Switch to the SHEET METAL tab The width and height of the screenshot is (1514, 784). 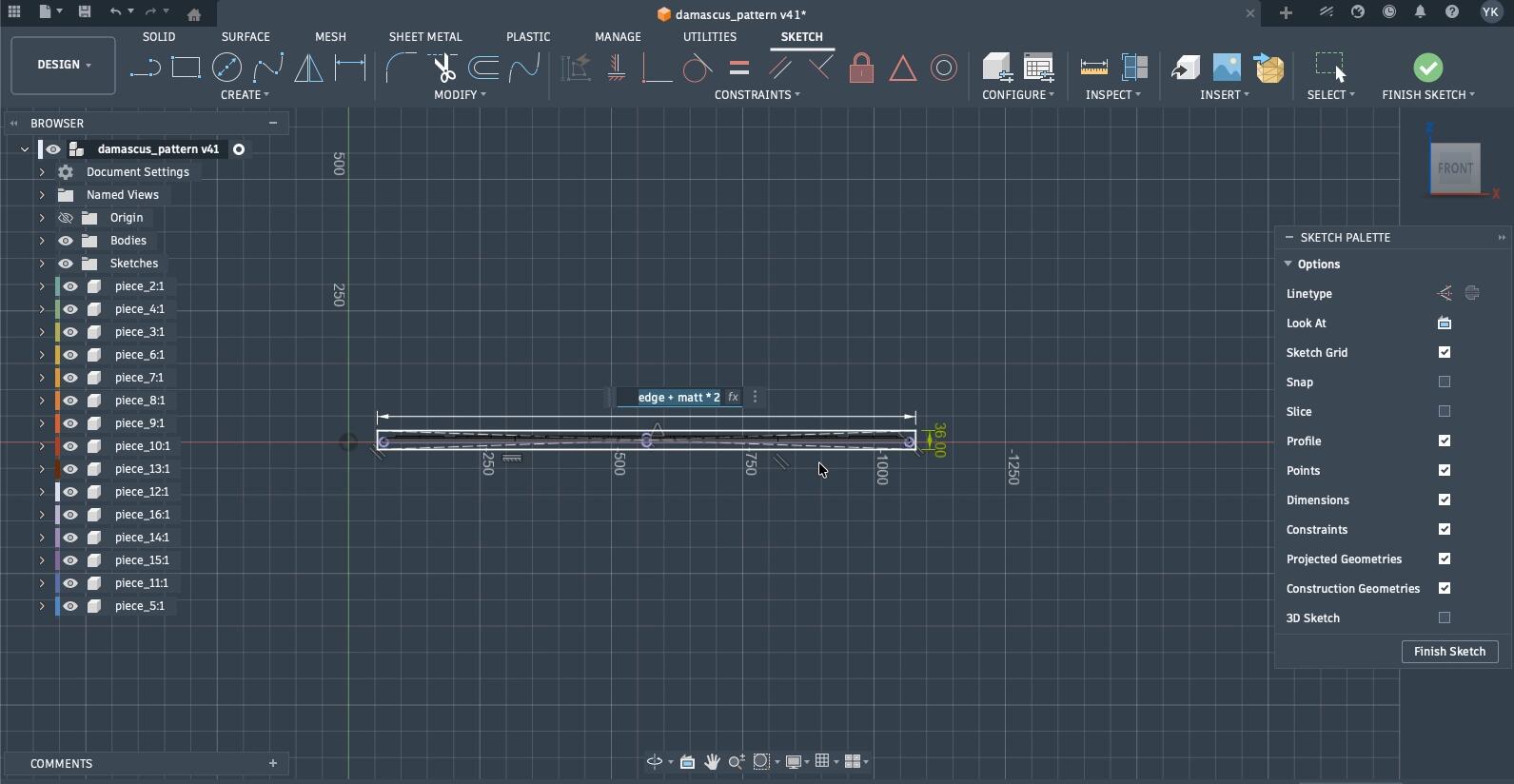coord(425,37)
